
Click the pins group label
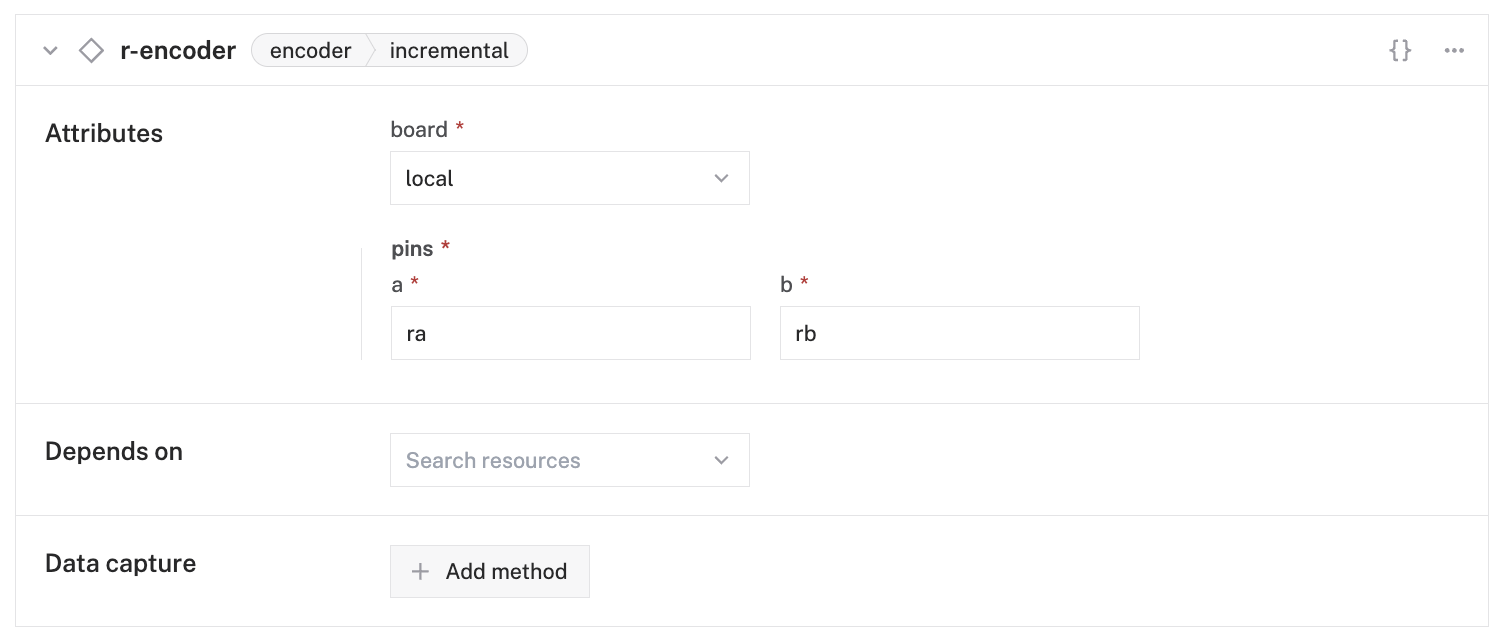tap(412, 247)
